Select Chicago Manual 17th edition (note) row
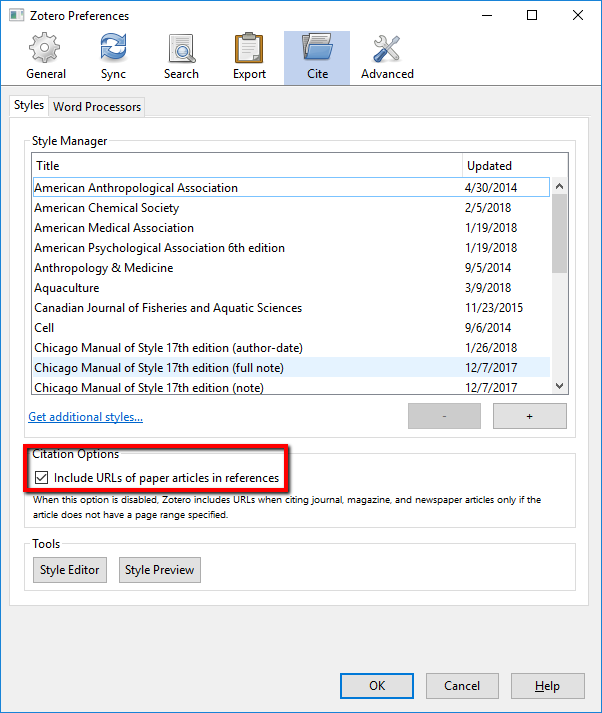Screen dimensions: 602x713 point(291,387)
